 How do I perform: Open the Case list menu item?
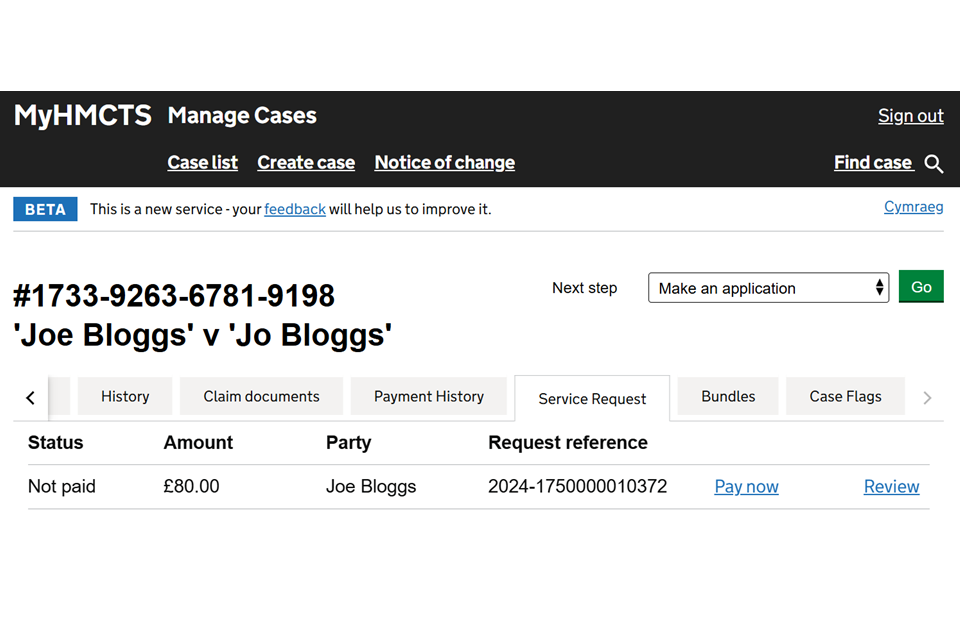point(203,163)
